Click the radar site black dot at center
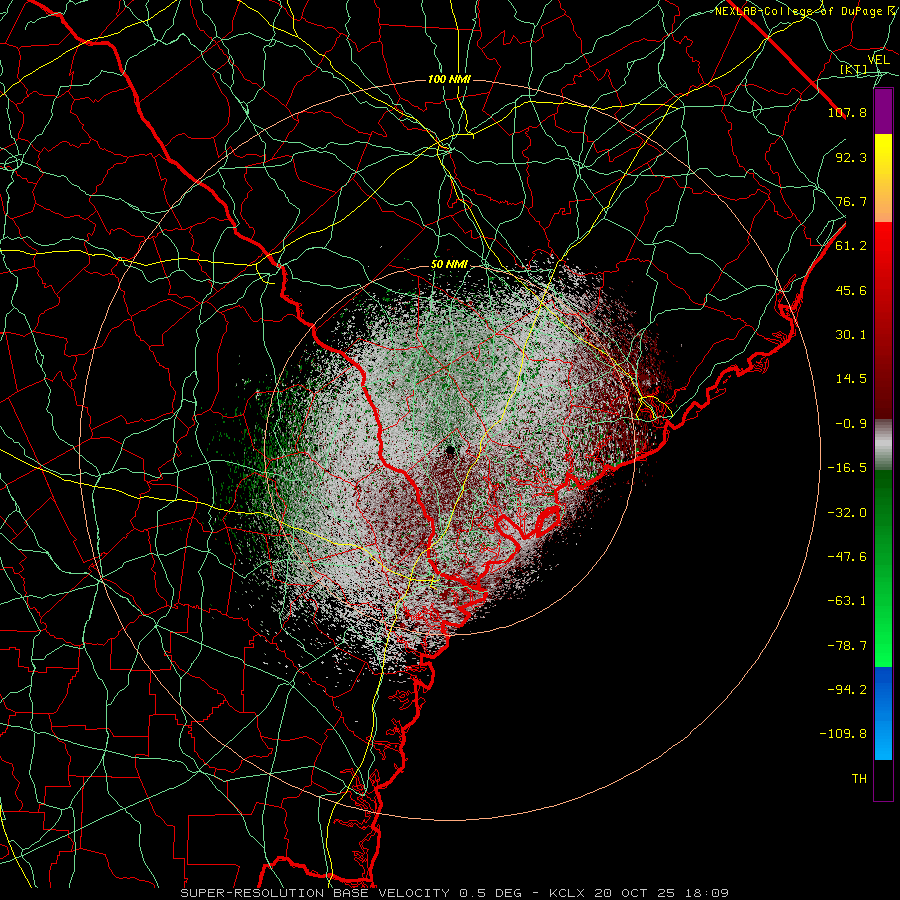900x900 pixels. (450, 449)
